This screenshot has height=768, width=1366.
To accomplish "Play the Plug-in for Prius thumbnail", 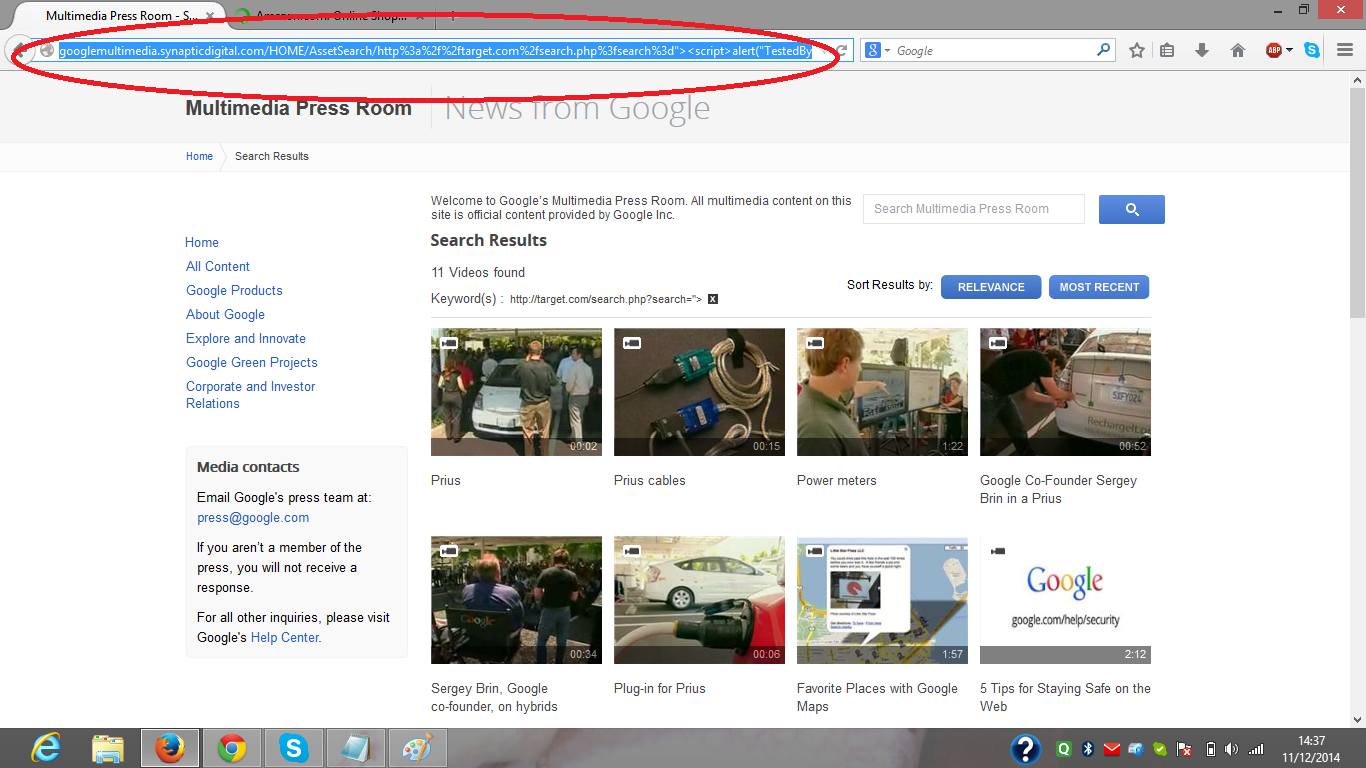I will 699,600.
